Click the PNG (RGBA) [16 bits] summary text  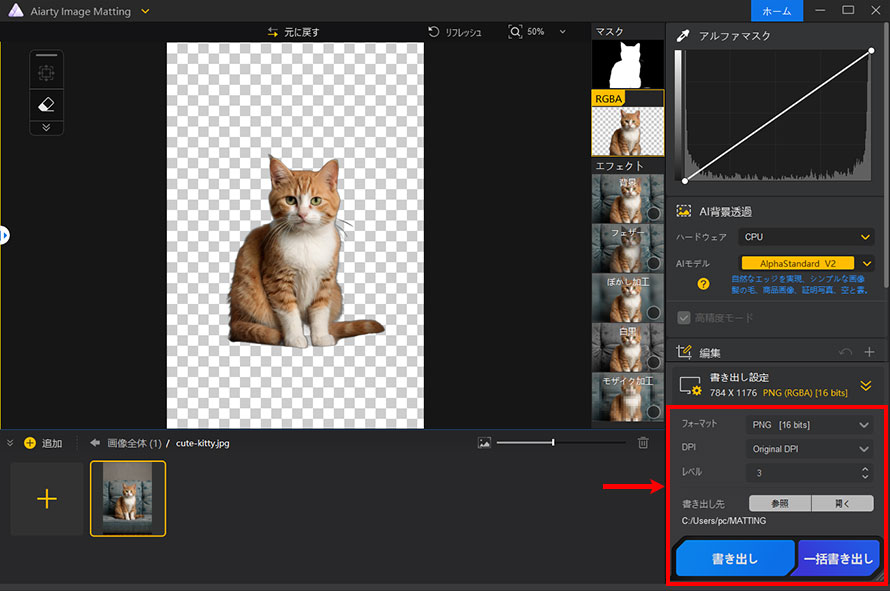(x=805, y=393)
